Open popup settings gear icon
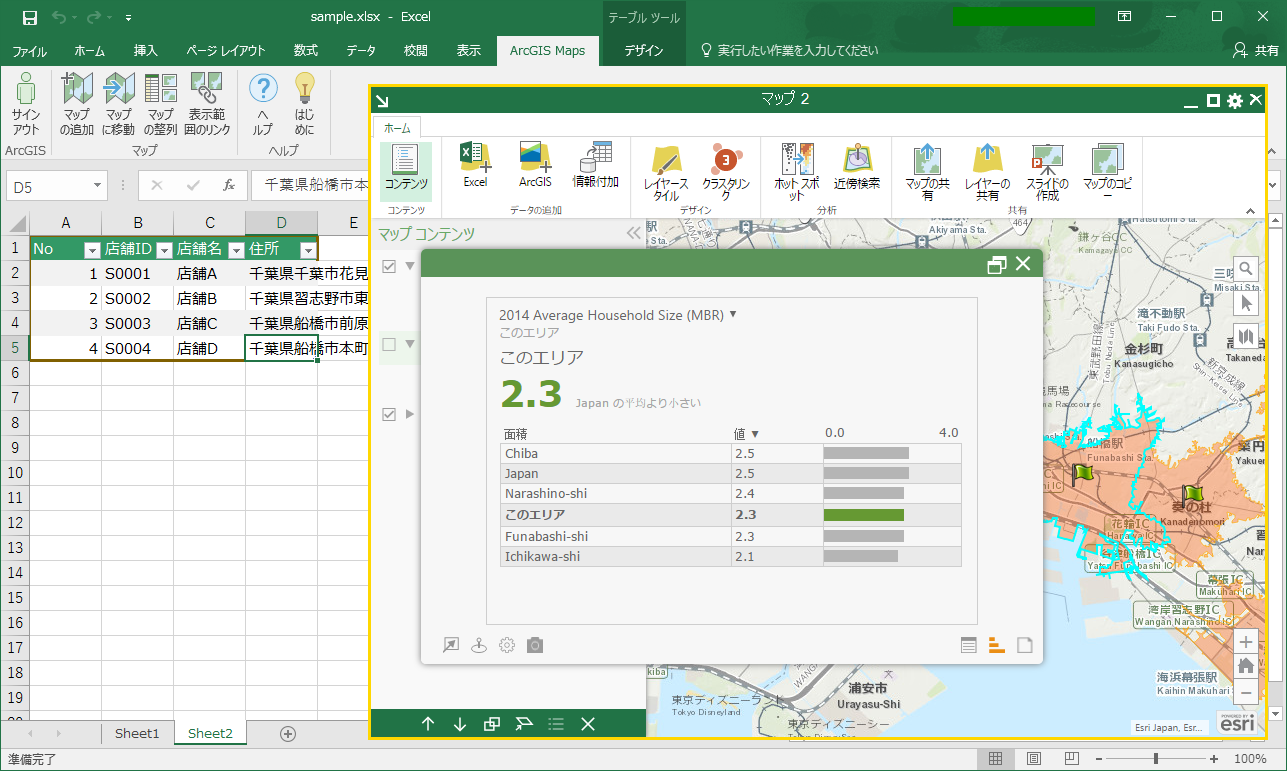The height and width of the screenshot is (771, 1287). [507, 645]
